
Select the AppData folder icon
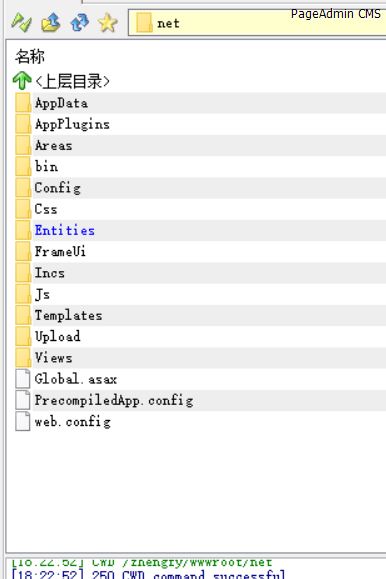point(23,103)
